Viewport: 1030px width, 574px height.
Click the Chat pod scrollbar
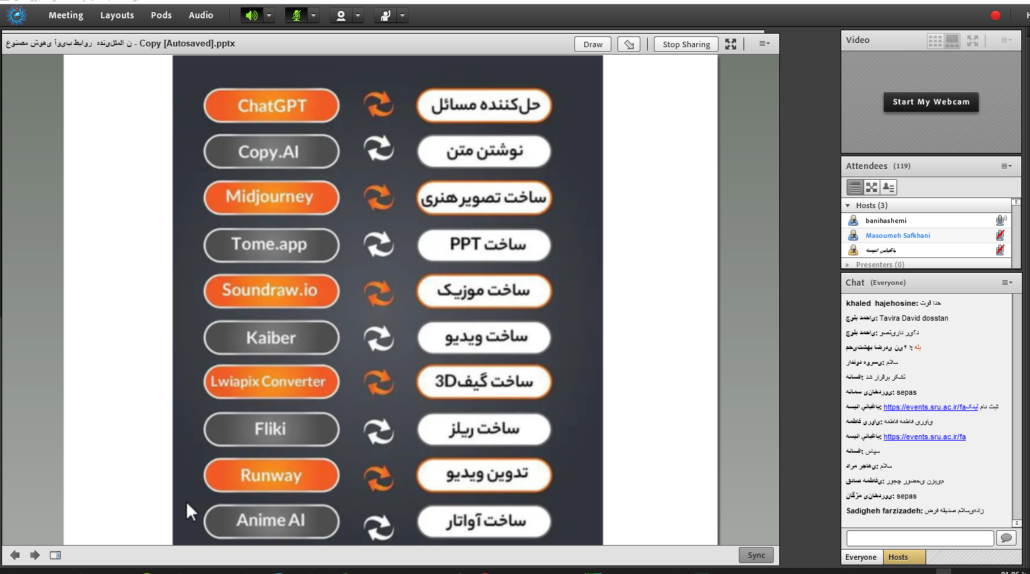coord(1017,410)
